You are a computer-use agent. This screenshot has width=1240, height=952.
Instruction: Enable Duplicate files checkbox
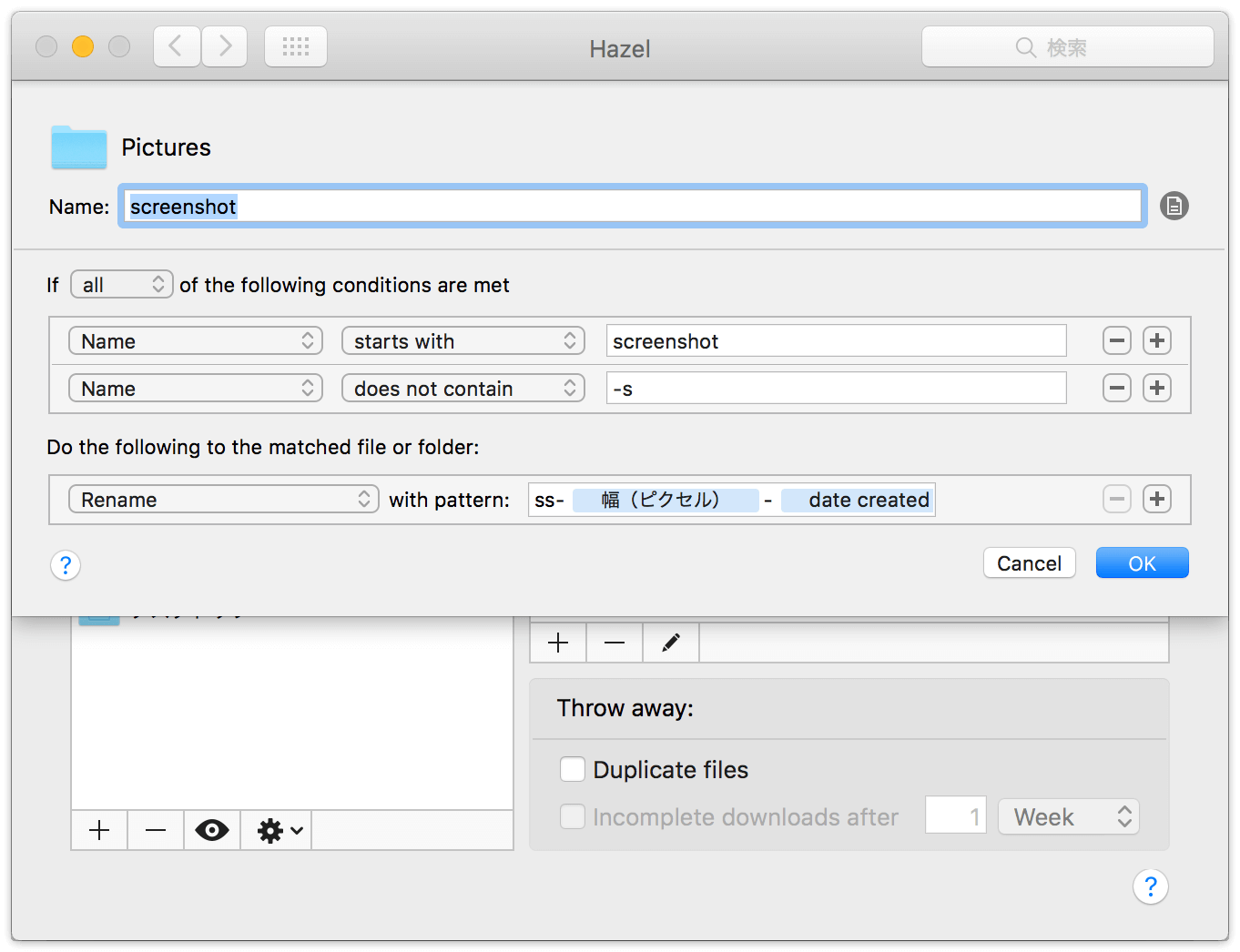pyautogui.click(x=573, y=769)
